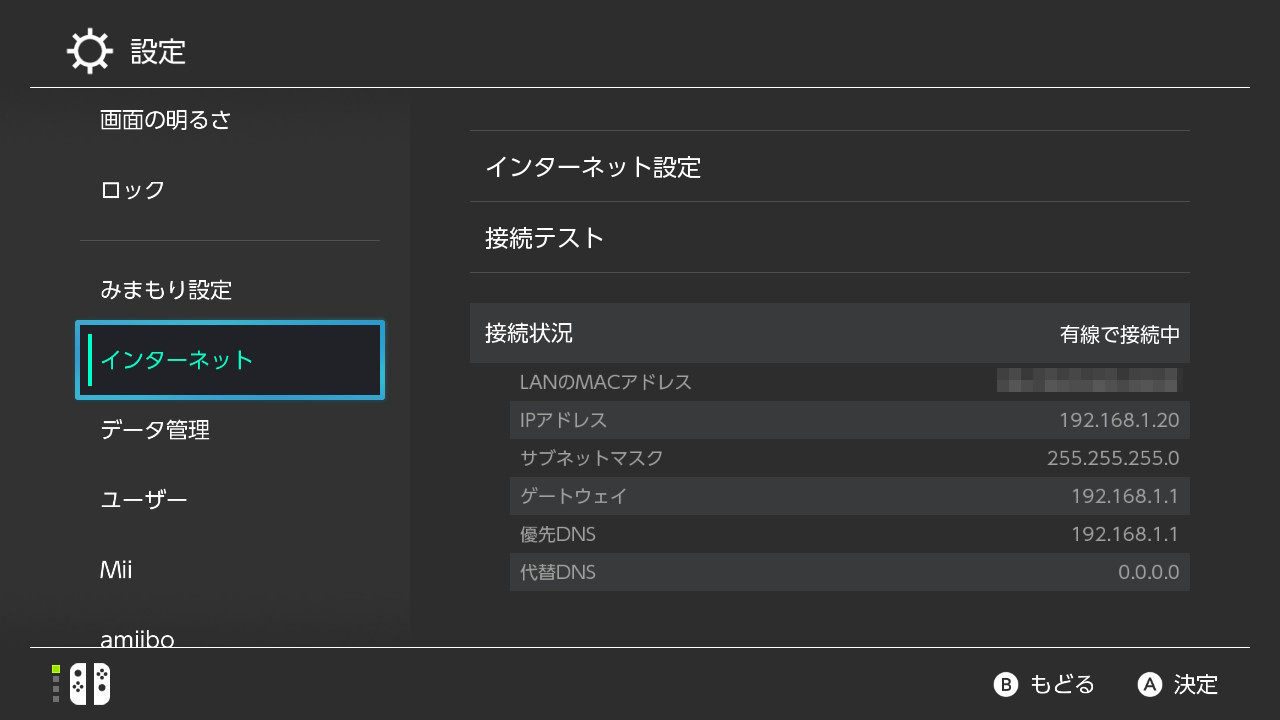Click the B button icon
The width and height of the screenshot is (1280, 720).
coord(1005,684)
